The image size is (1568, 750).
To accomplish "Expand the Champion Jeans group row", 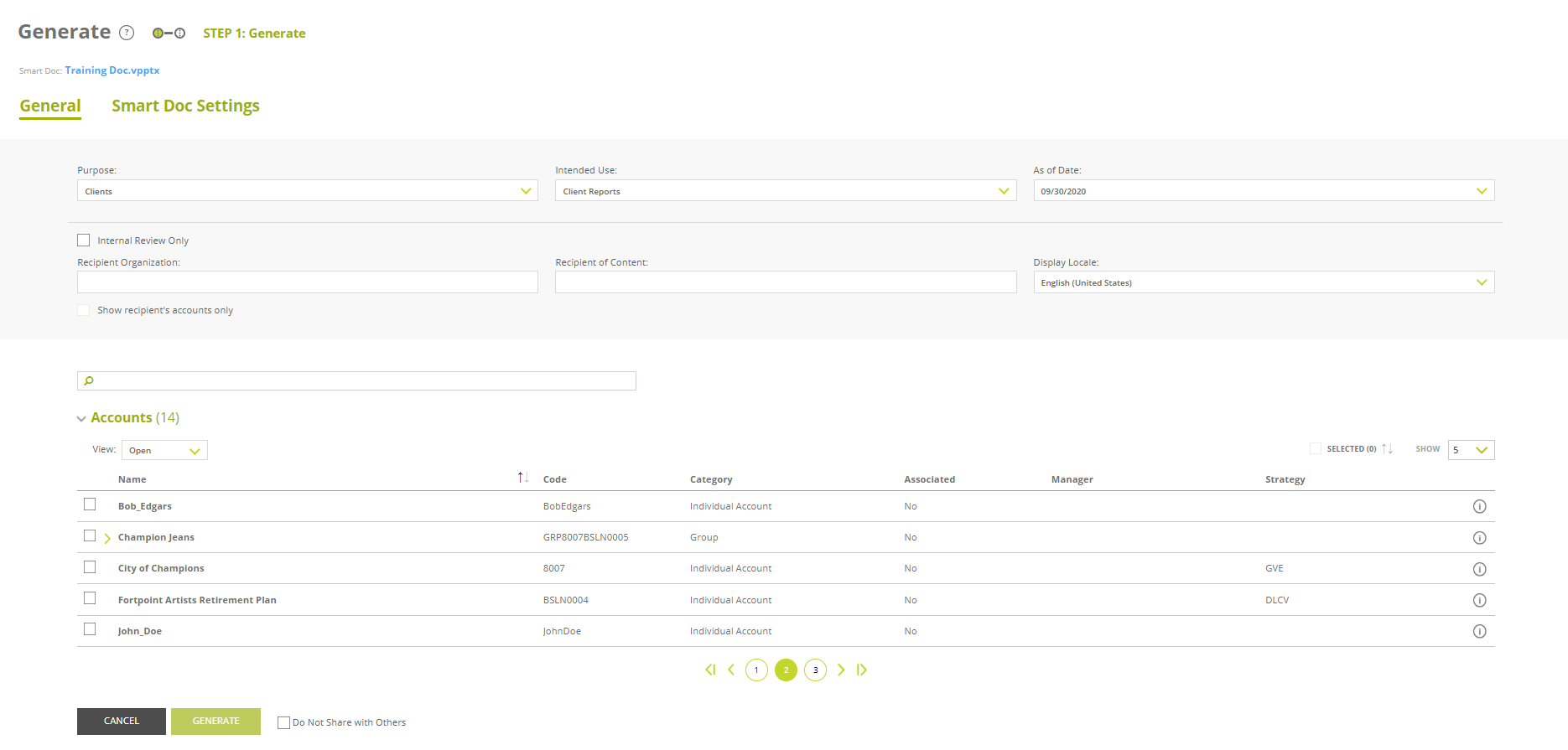I will pos(107,538).
